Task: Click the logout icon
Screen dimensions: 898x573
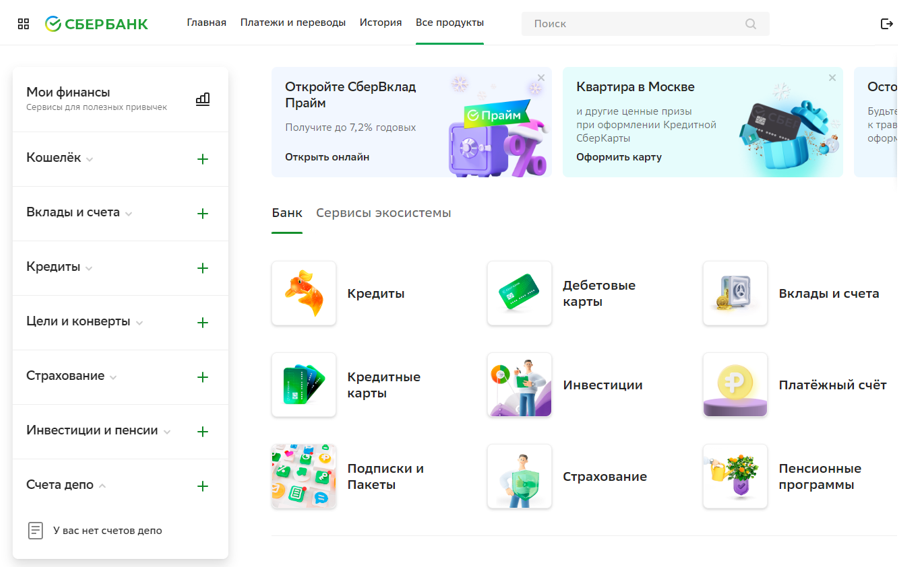Action: point(886,23)
